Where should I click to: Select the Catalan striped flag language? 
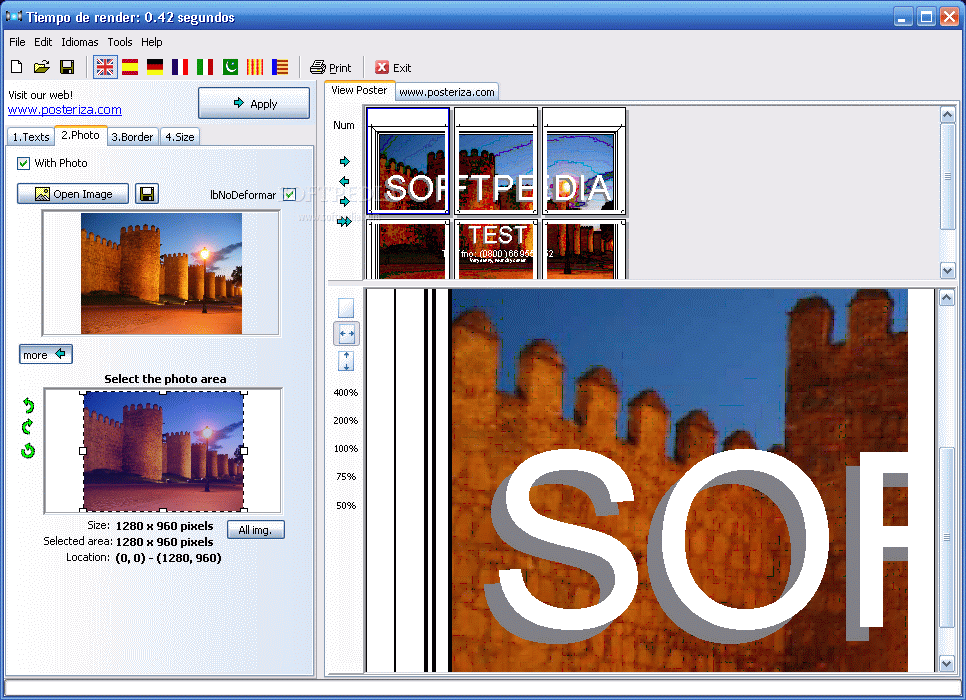pyautogui.click(x=255, y=67)
